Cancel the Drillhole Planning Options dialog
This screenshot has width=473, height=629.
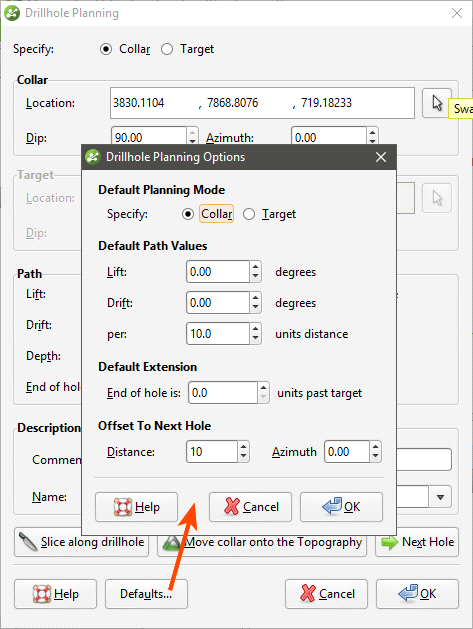(x=250, y=507)
